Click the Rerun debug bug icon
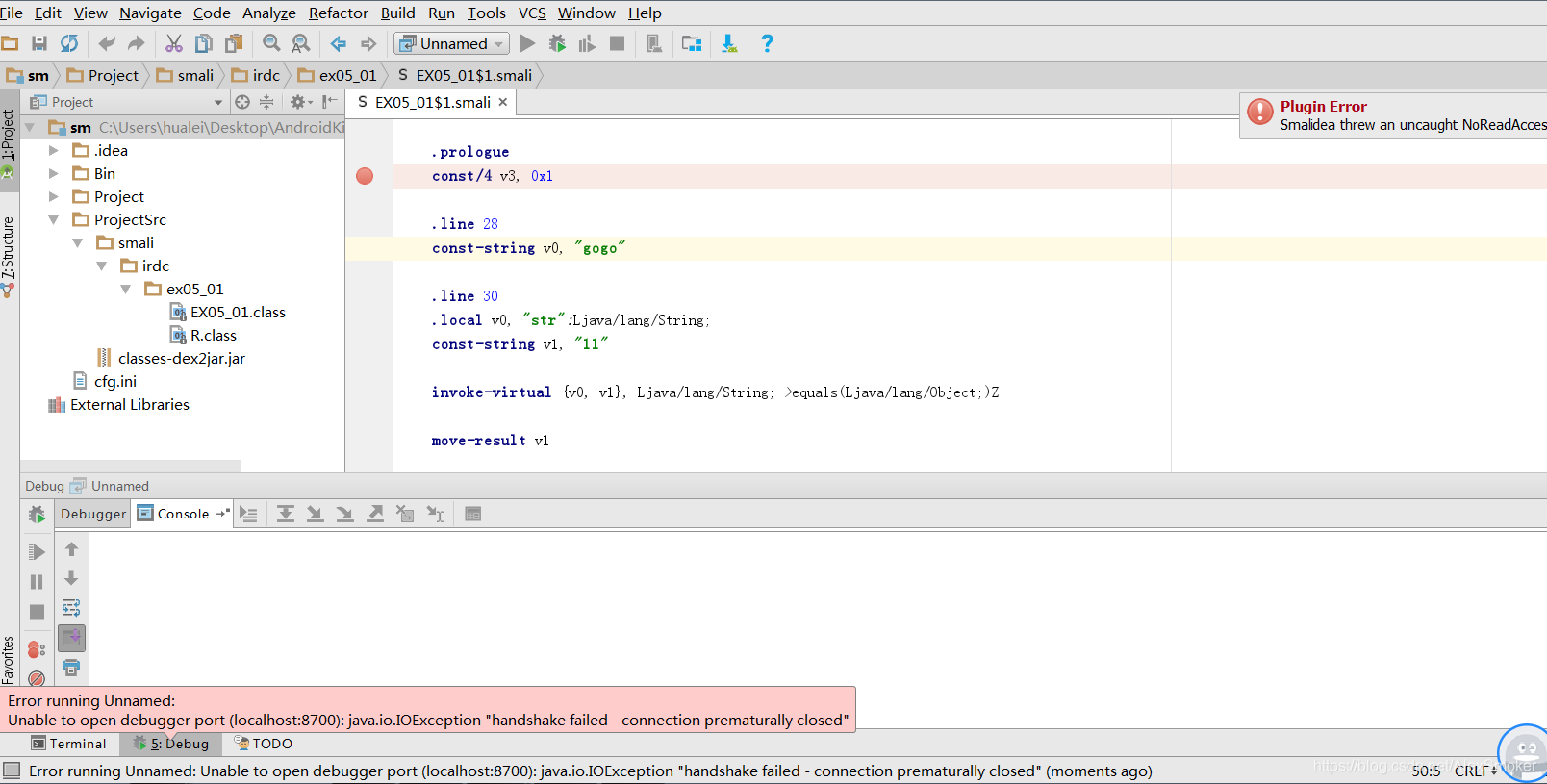 coord(37,515)
